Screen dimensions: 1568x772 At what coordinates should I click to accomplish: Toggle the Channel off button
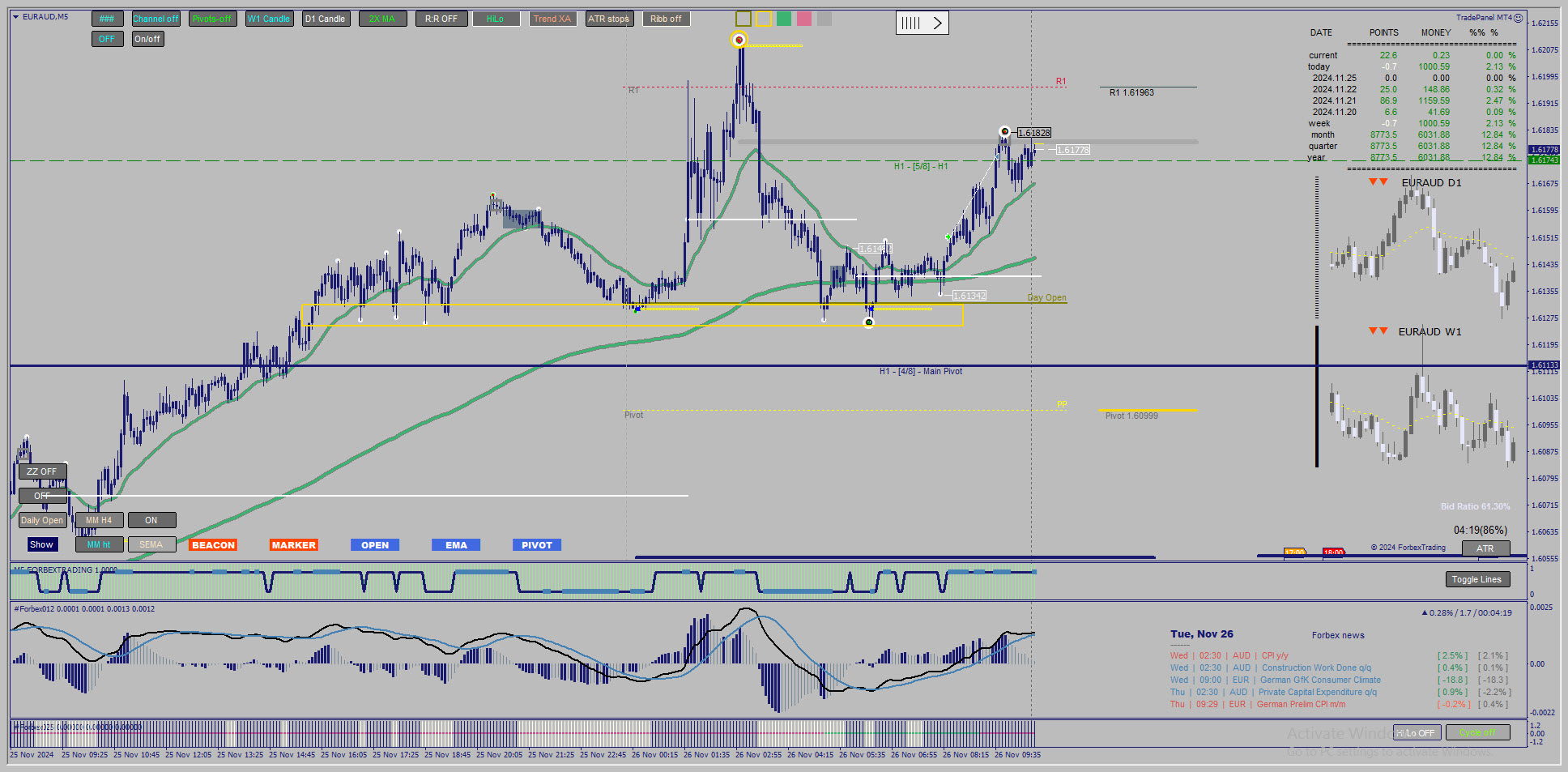point(156,19)
